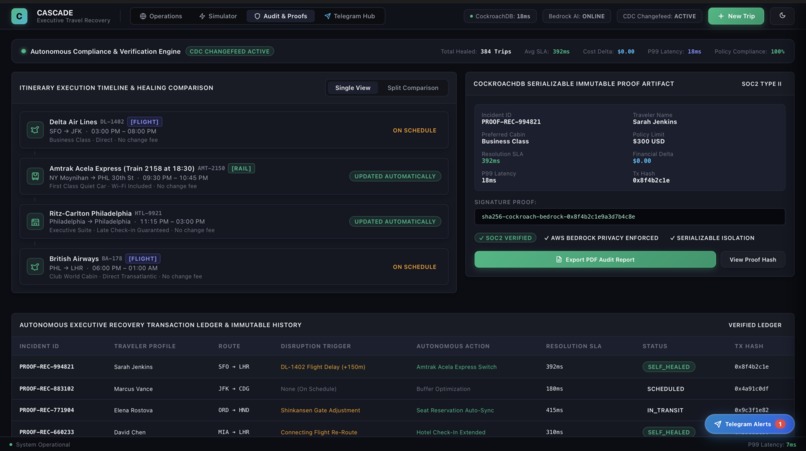
Task: Click View Proof Hash button
Action: coord(753,260)
